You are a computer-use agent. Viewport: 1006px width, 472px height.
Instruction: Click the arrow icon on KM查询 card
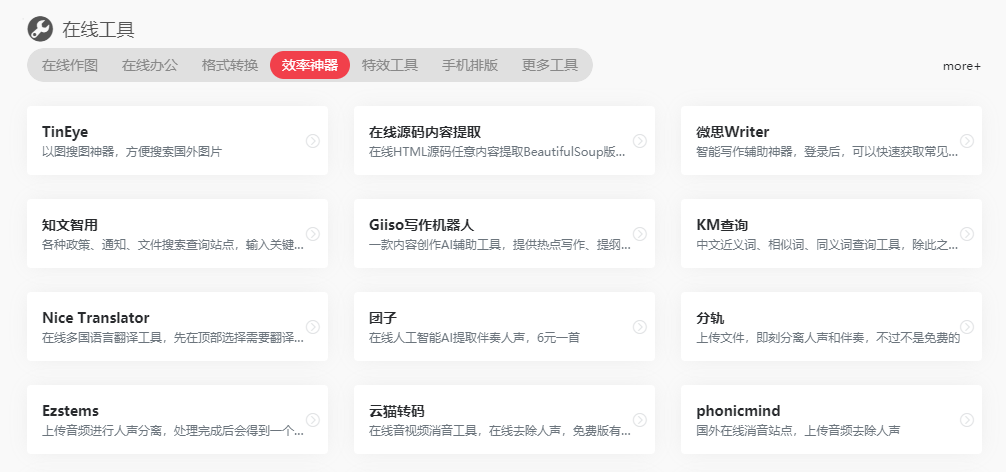click(x=967, y=234)
